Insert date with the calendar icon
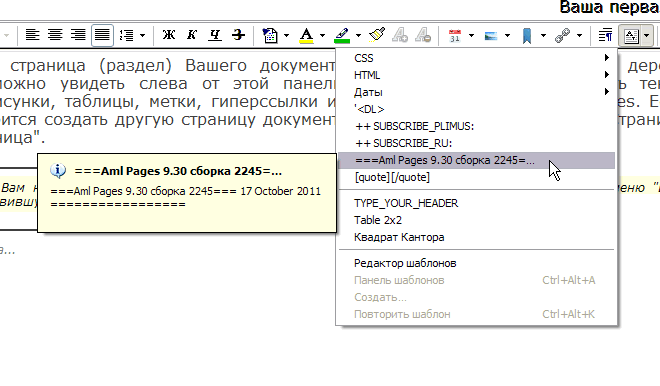Image resolution: width=660 pixels, height=386 pixels. click(x=455, y=36)
